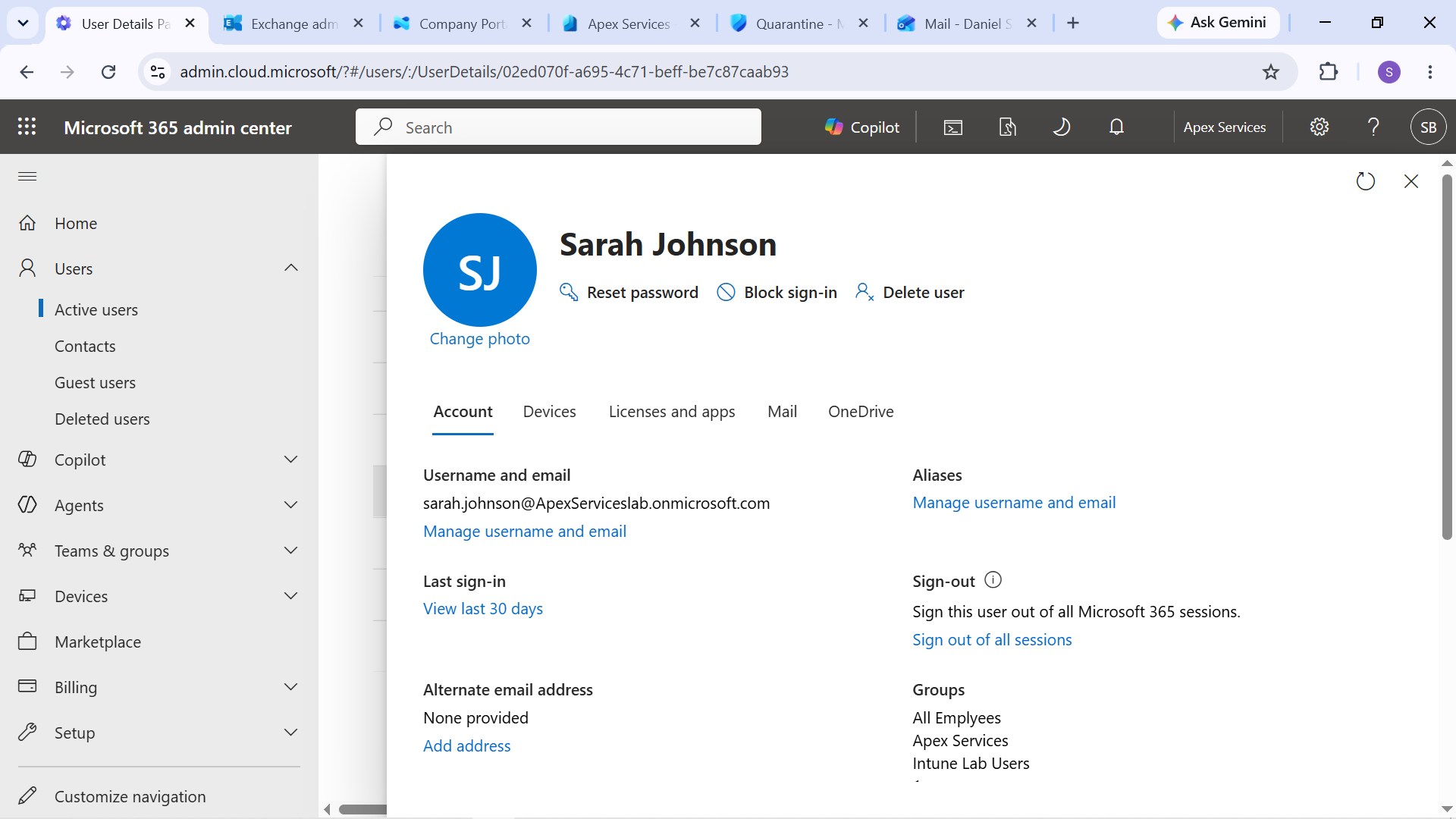Viewport: 1456px width, 819px height.
Task: Select the Account tab
Action: click(x=463, y=411)
